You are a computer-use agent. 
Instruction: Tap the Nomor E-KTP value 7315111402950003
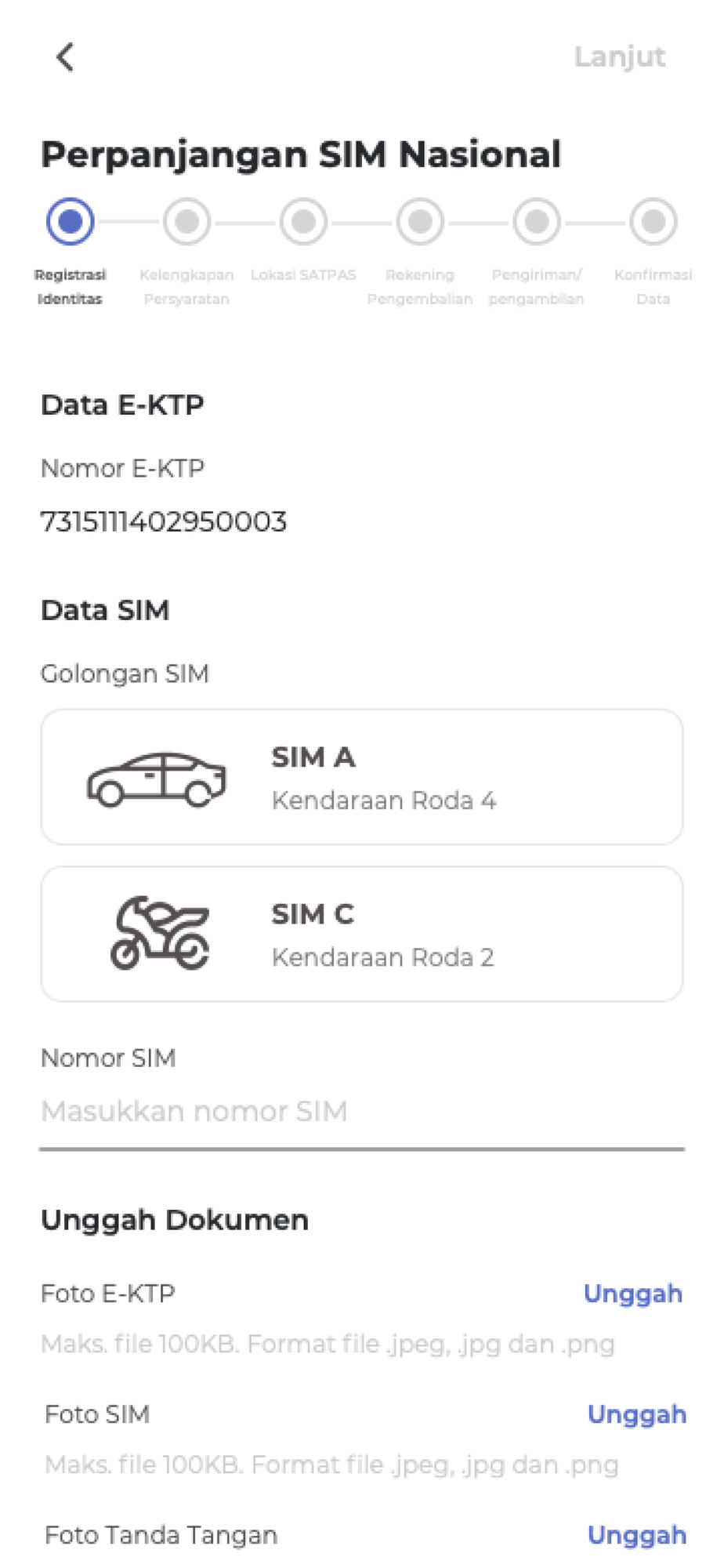[164, 522]
